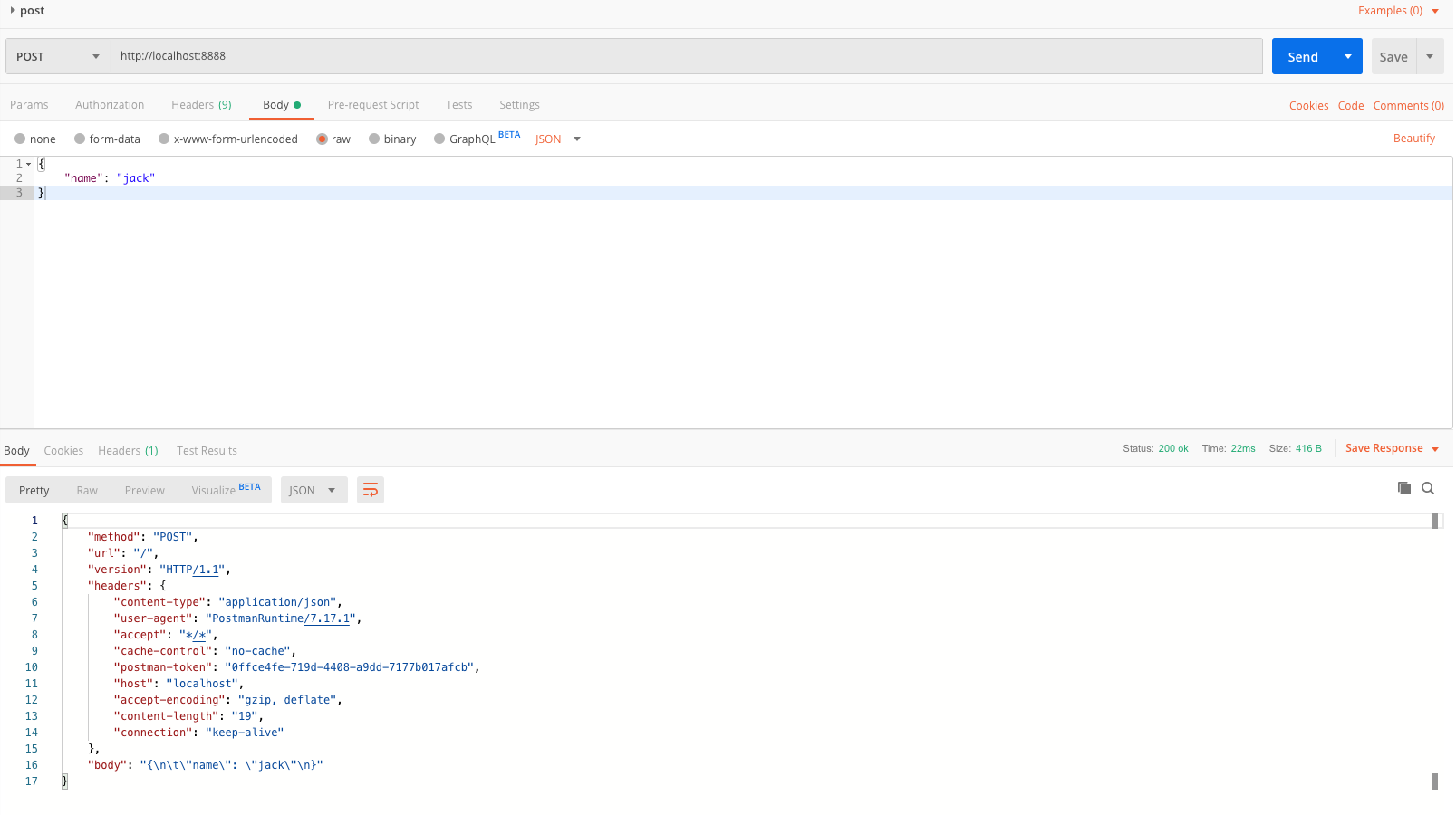Click the Status 200 ok indicator
1456x815 pixels.
[1155, 448]
